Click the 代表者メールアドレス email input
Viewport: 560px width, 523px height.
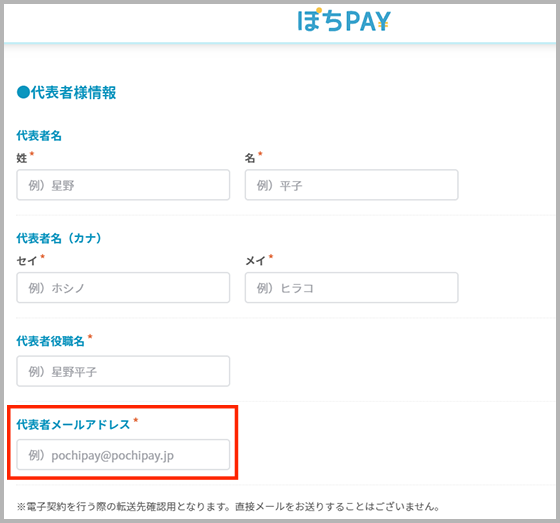(x=123, y=454)
